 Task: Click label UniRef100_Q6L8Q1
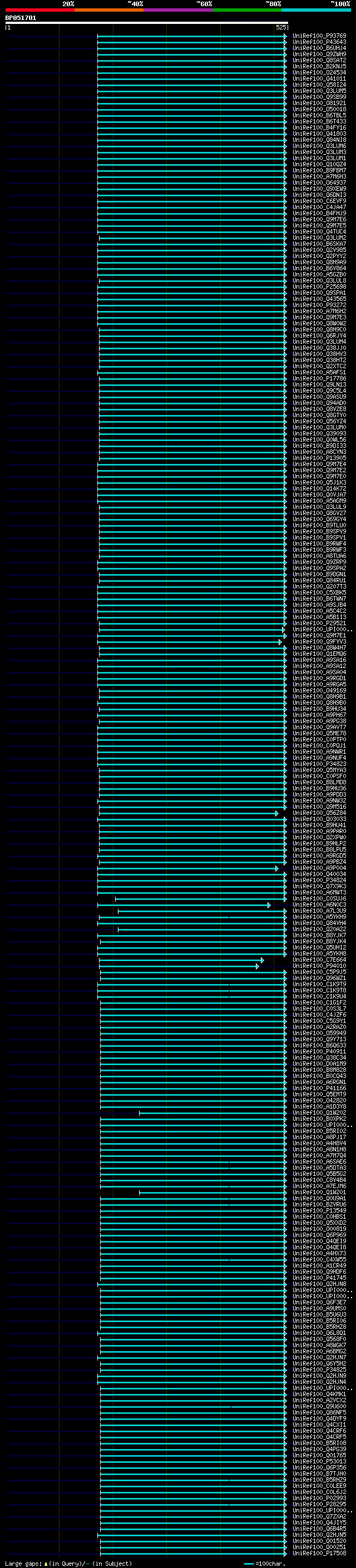click(319, 1333)
